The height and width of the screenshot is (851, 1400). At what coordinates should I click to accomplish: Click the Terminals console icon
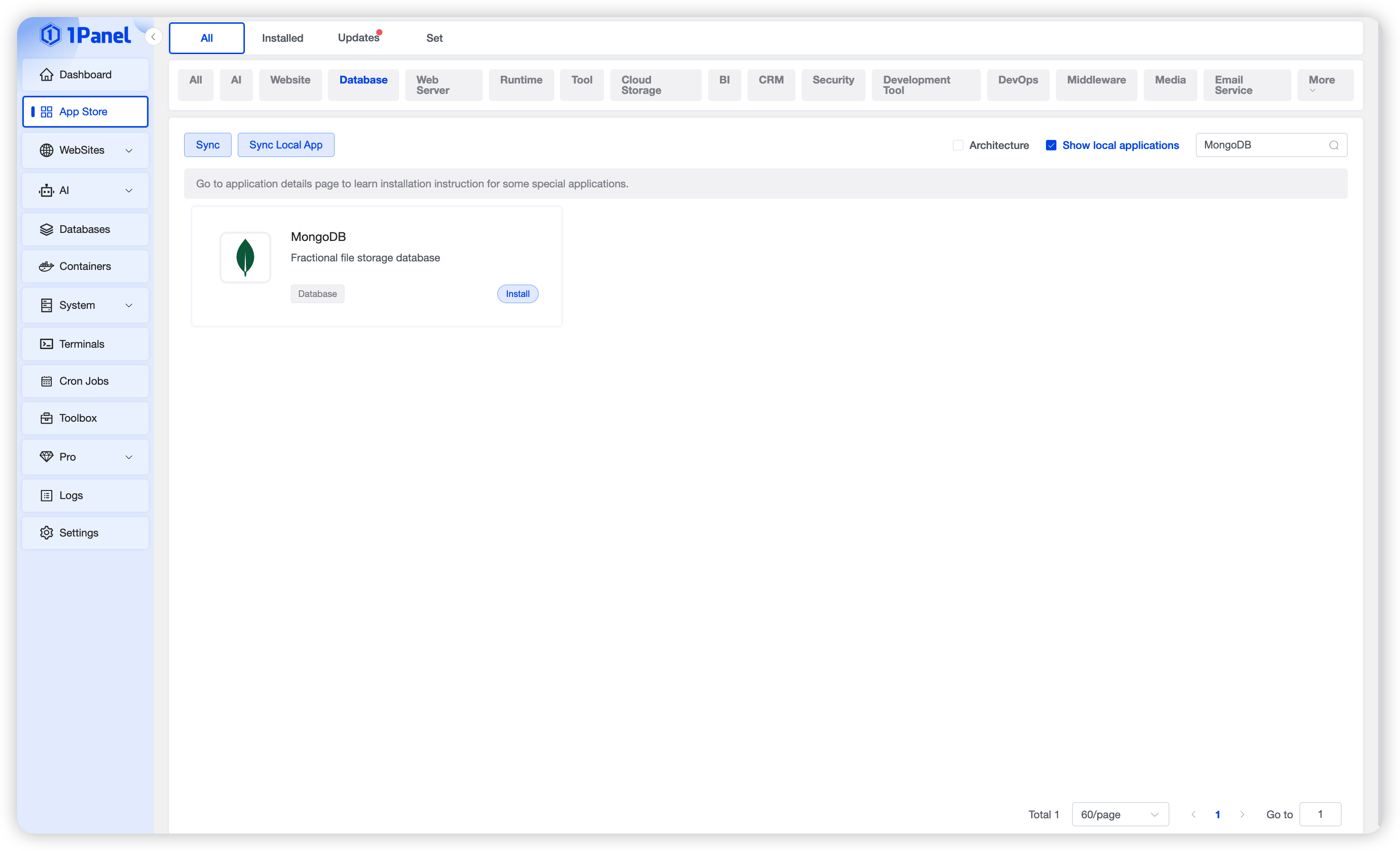47,344
